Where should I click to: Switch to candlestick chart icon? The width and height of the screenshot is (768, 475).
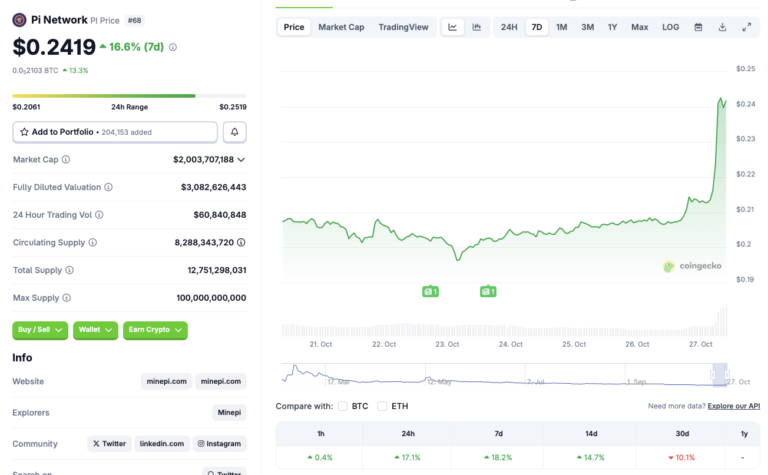(477, 27)
